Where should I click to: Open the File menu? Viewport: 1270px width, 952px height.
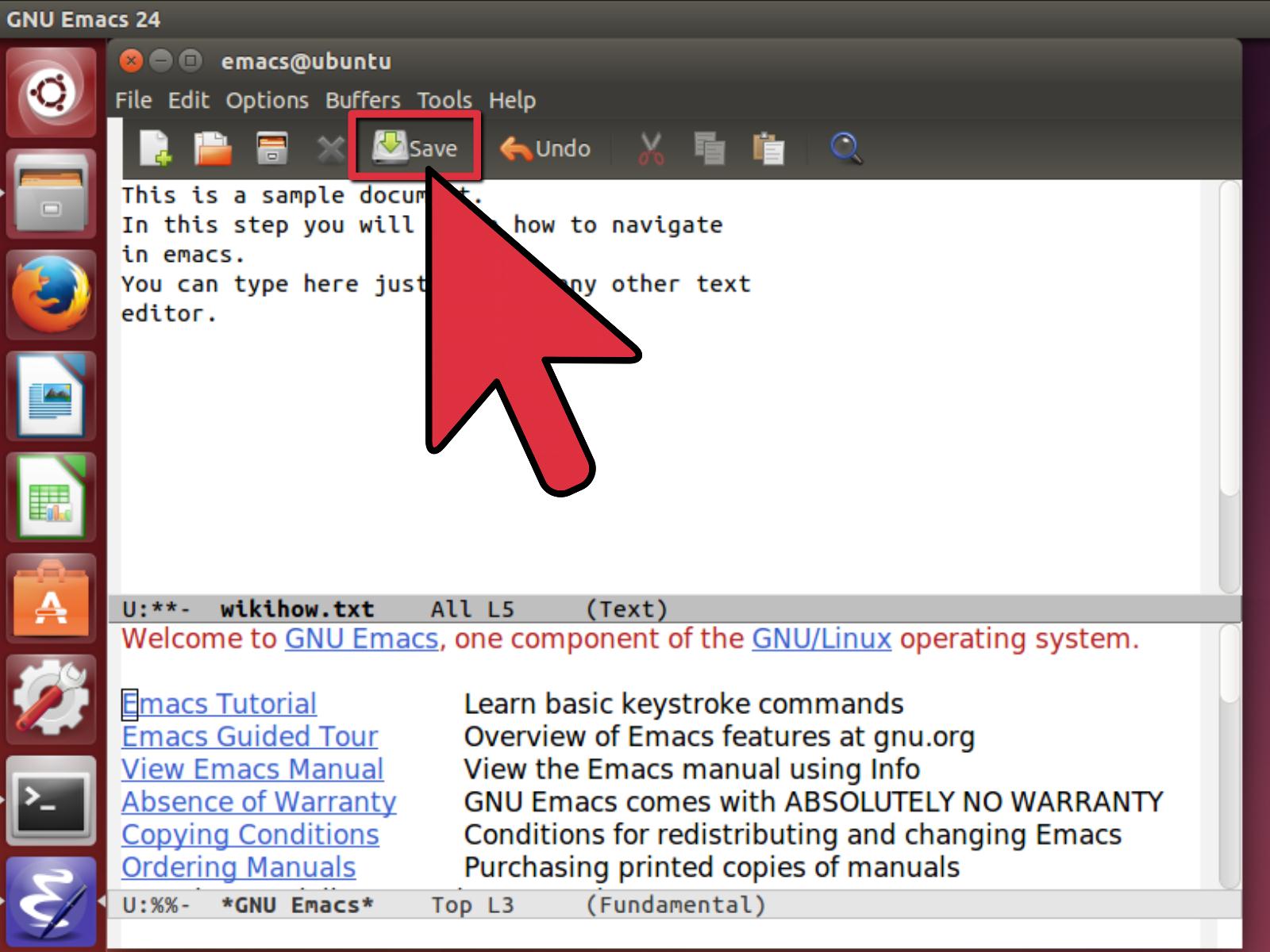point(133,100)
